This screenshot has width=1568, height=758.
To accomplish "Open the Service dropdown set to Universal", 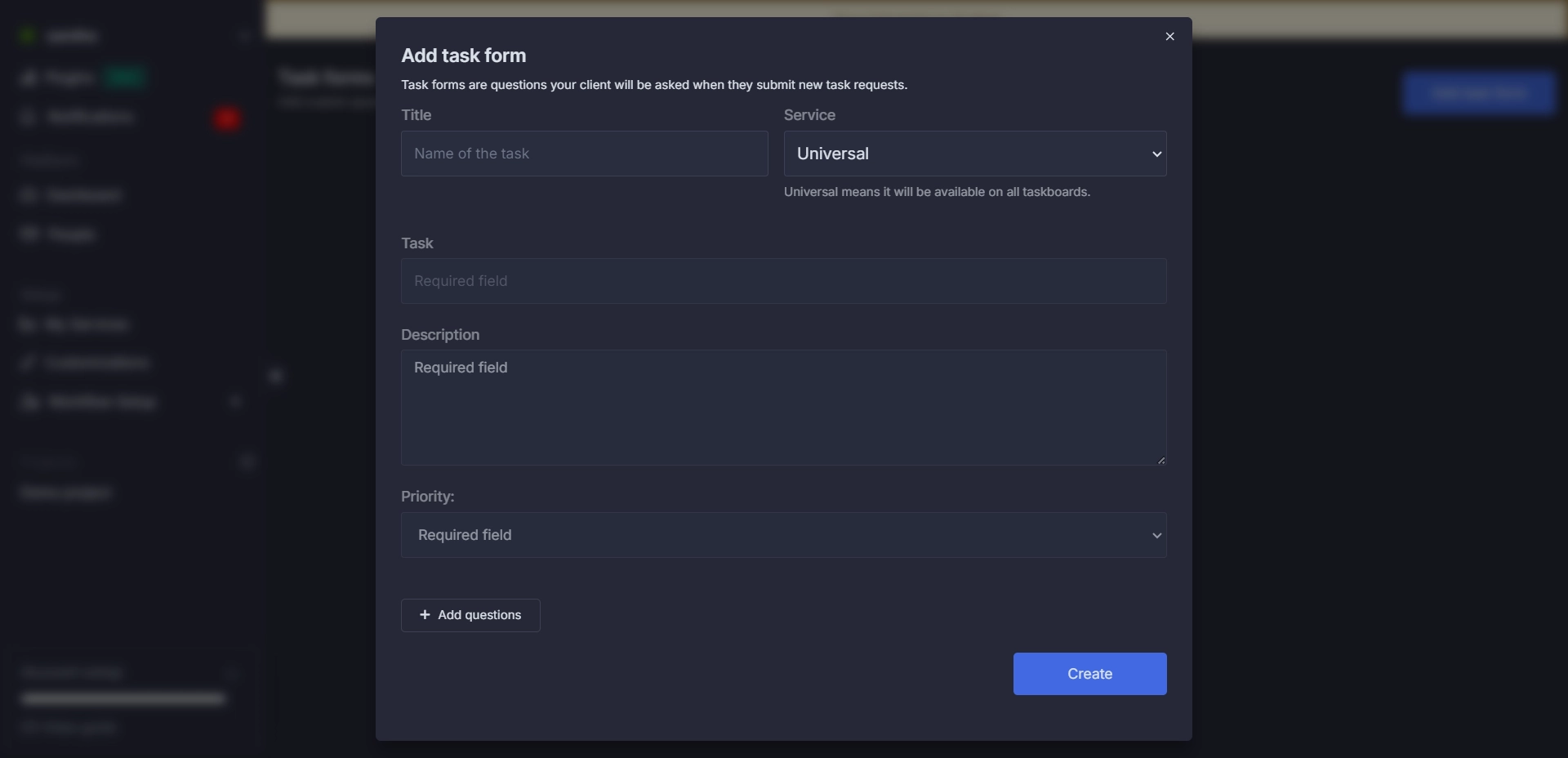I will [x=975, y=154].
